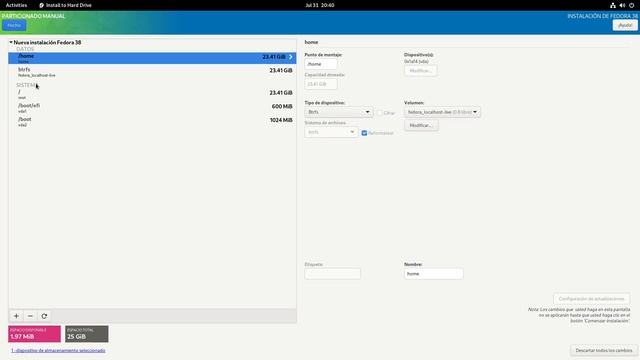Click the Punto de montaje field
This screenshot has height=360, width=640.
[x=321, y=64]
